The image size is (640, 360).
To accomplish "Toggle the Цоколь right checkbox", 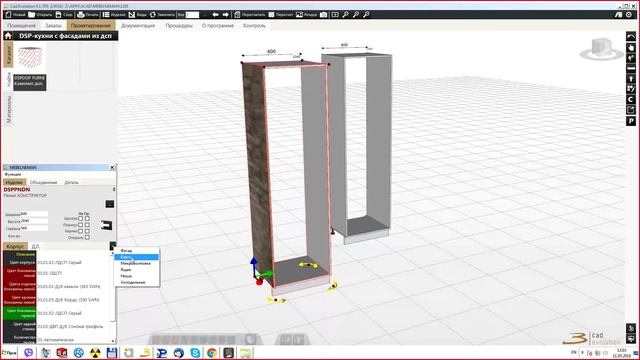I will pos(87,218).
